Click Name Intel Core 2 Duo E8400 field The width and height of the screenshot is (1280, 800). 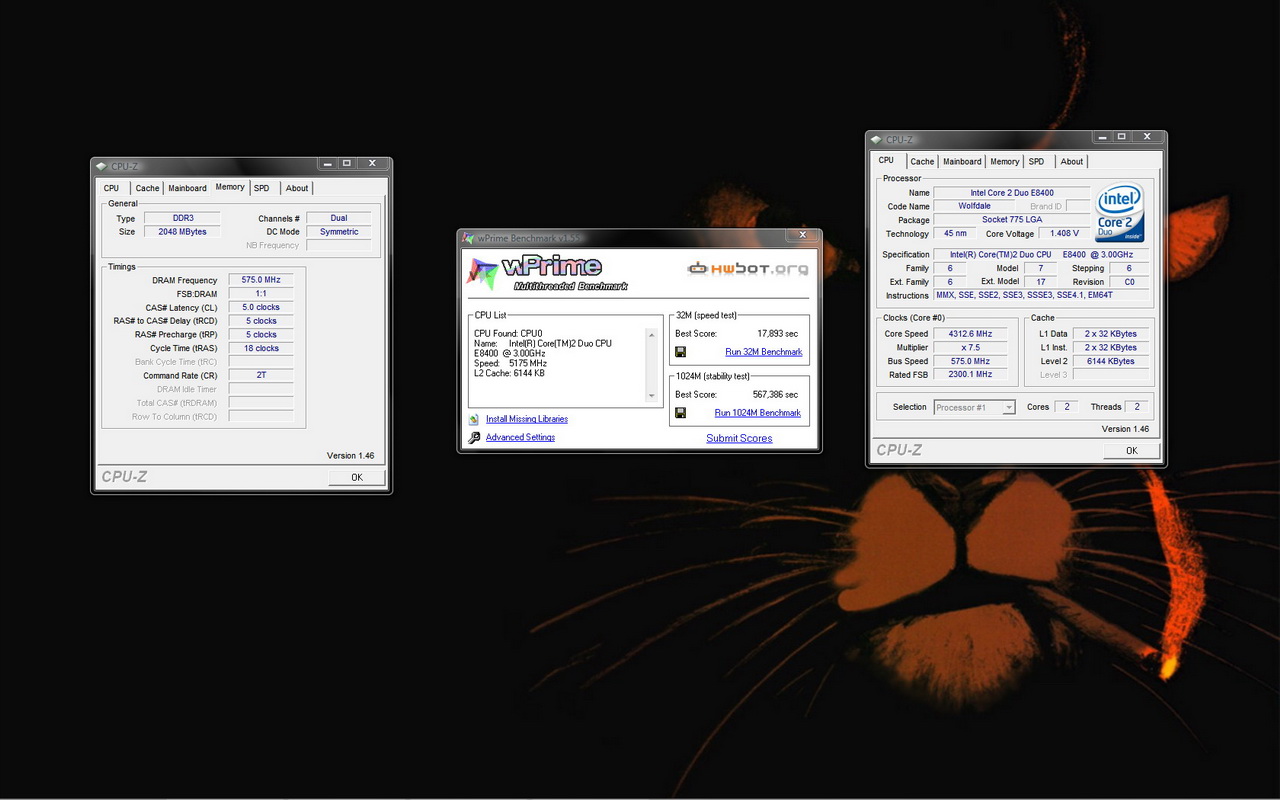pos(1012,193)
